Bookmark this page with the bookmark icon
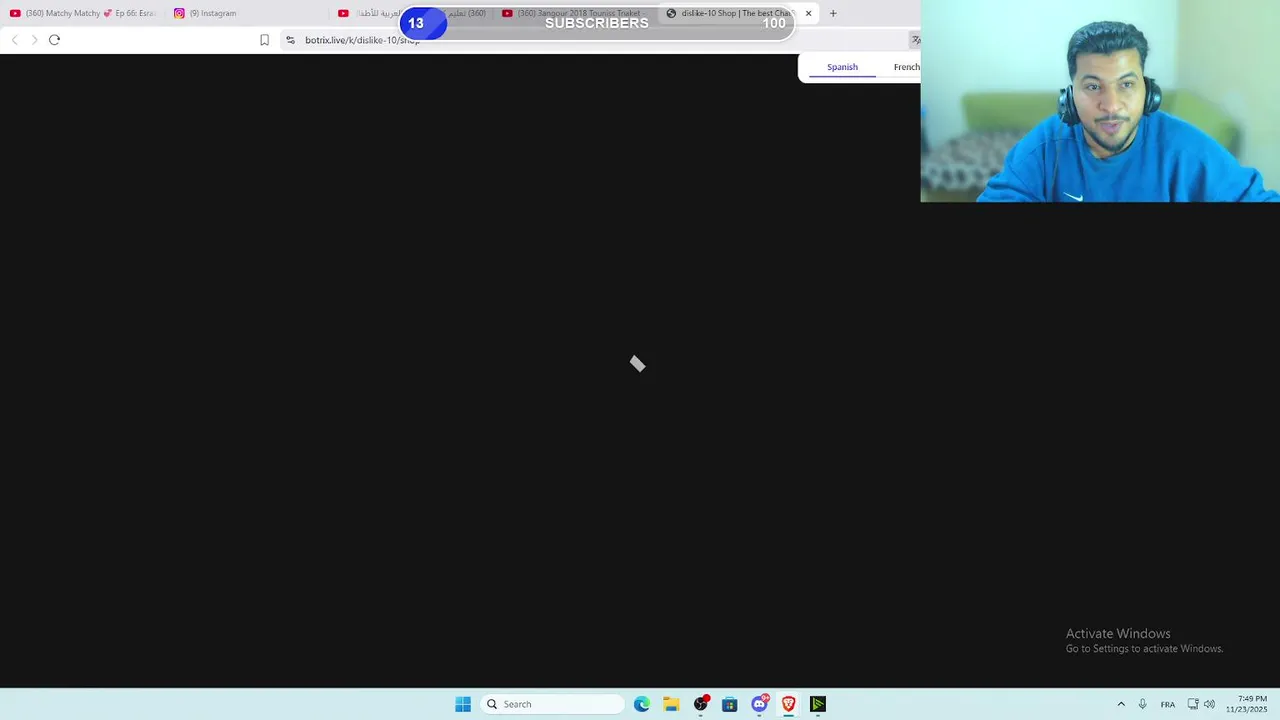This screenshot has width=1280, height=720. [264, 40]
